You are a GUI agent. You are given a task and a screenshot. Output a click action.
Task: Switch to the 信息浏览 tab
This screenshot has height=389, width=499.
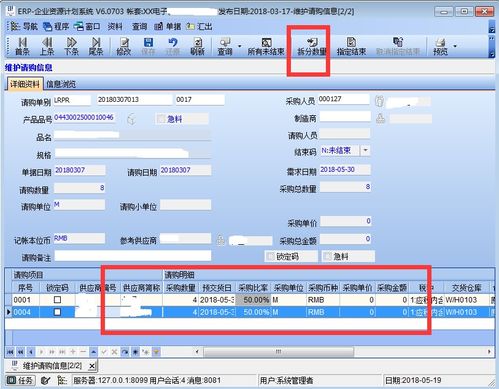(x=61, y=84)
